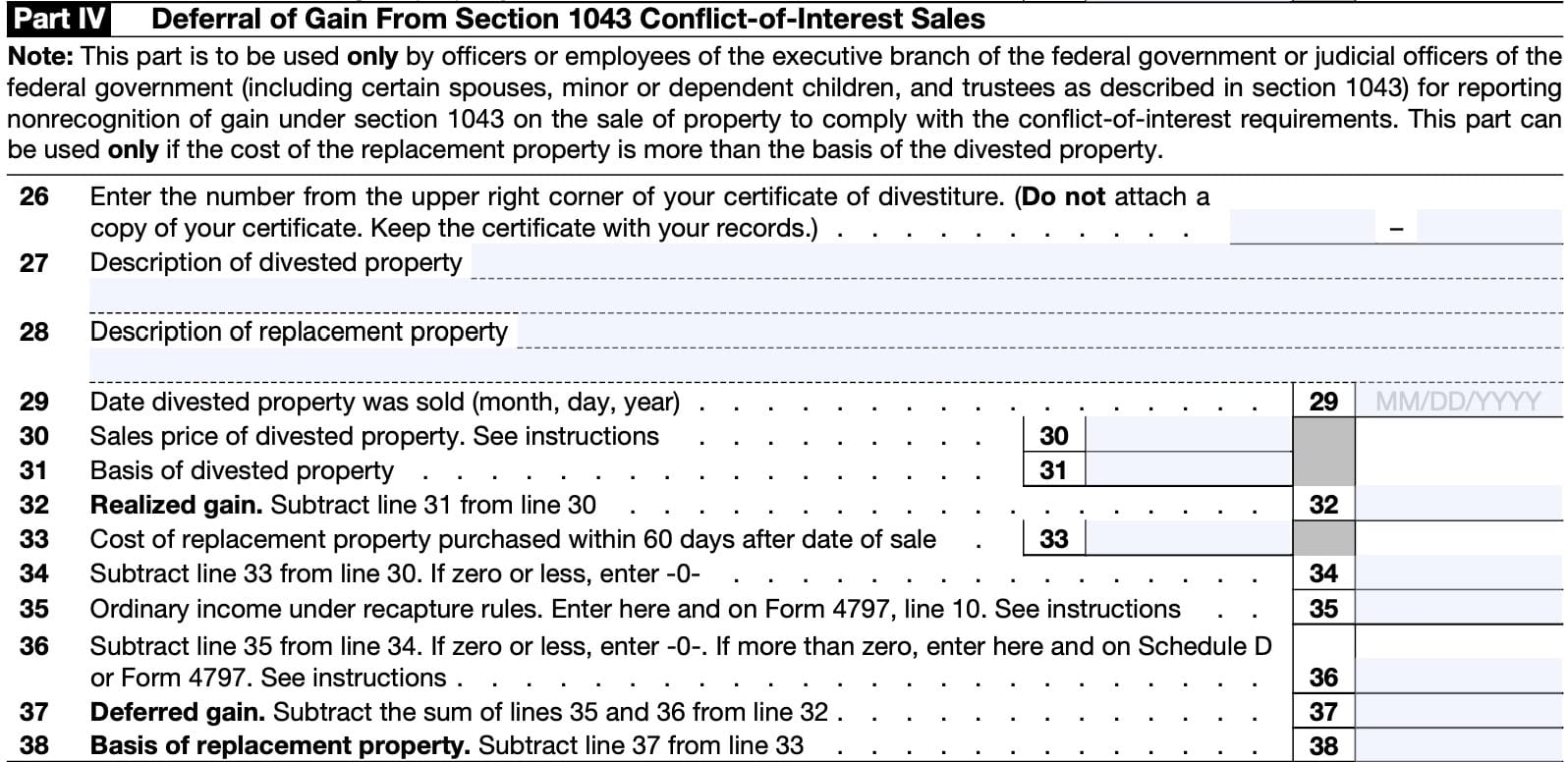Image resolution: width=1568 pixels, height=762 pixels.
Task: Click second line of replacement property description
Action: click(x=825, y=365)
